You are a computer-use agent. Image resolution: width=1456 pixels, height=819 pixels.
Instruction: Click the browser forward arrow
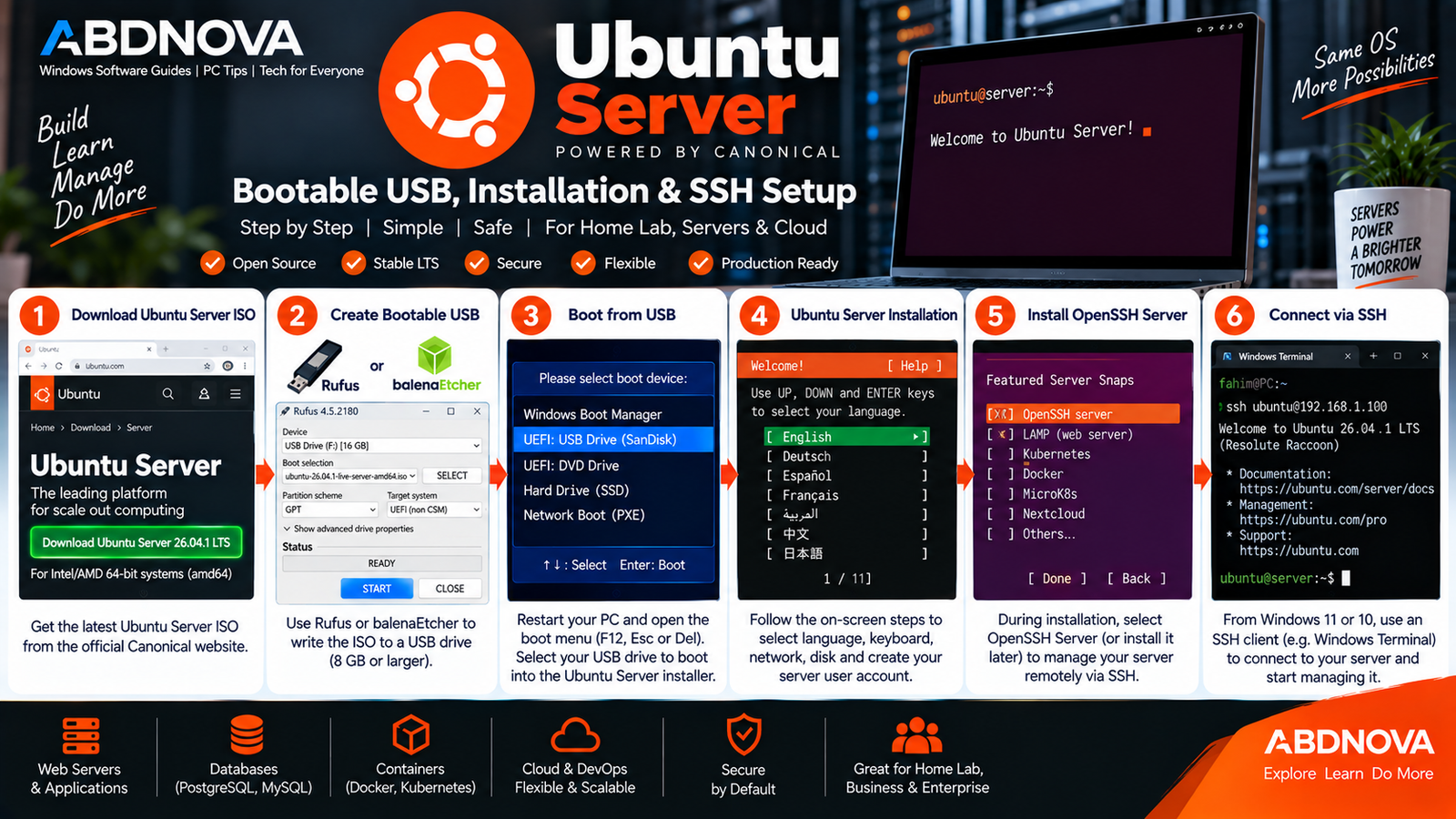click(x=44, y=366)
